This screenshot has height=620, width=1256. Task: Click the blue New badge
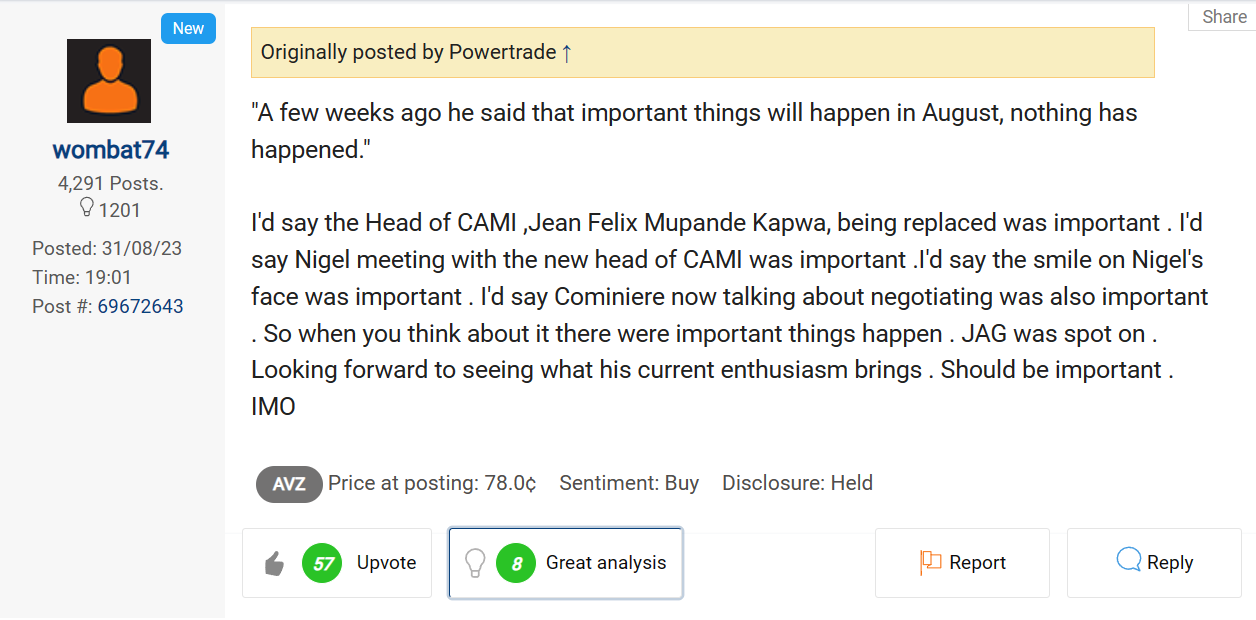188,29
